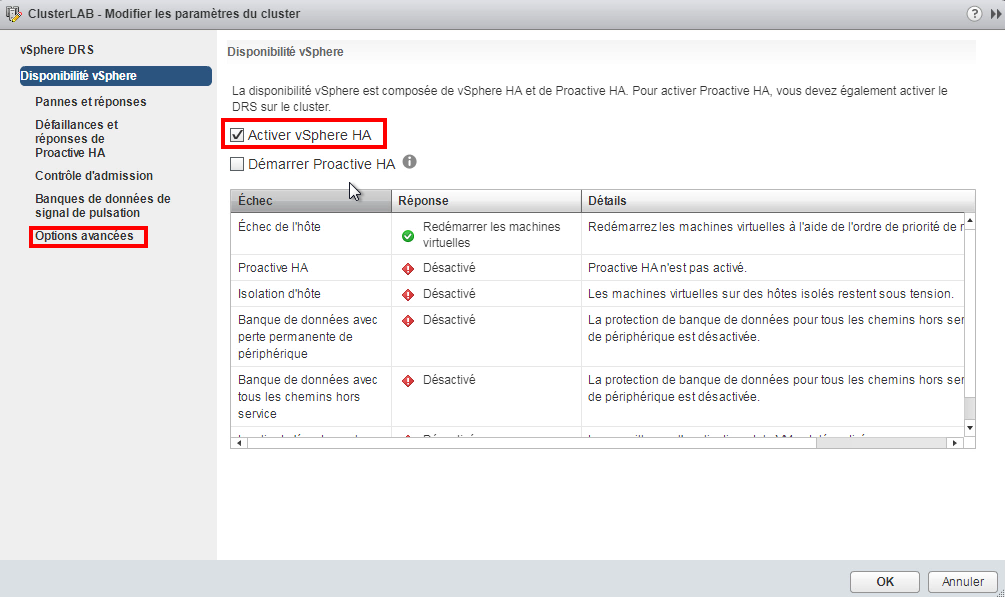Select Disponibilité vSphere in the sidebar

(x=115, y=76)
